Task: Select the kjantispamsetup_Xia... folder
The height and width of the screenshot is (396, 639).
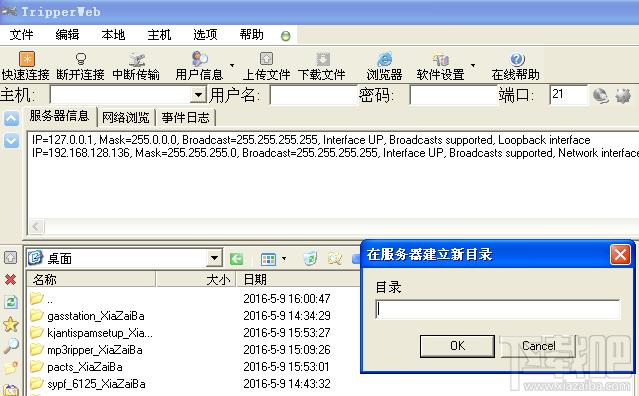Action: (x=100, y=333)
